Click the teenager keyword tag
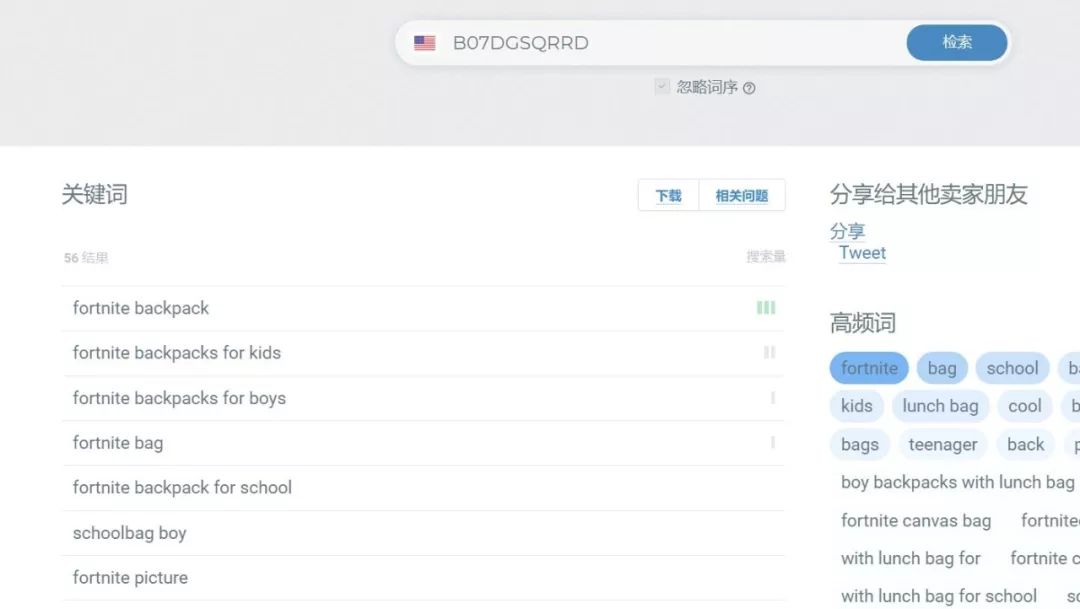Image resolution: width=1080 pixels, height=609 pixels. (942, 444)
